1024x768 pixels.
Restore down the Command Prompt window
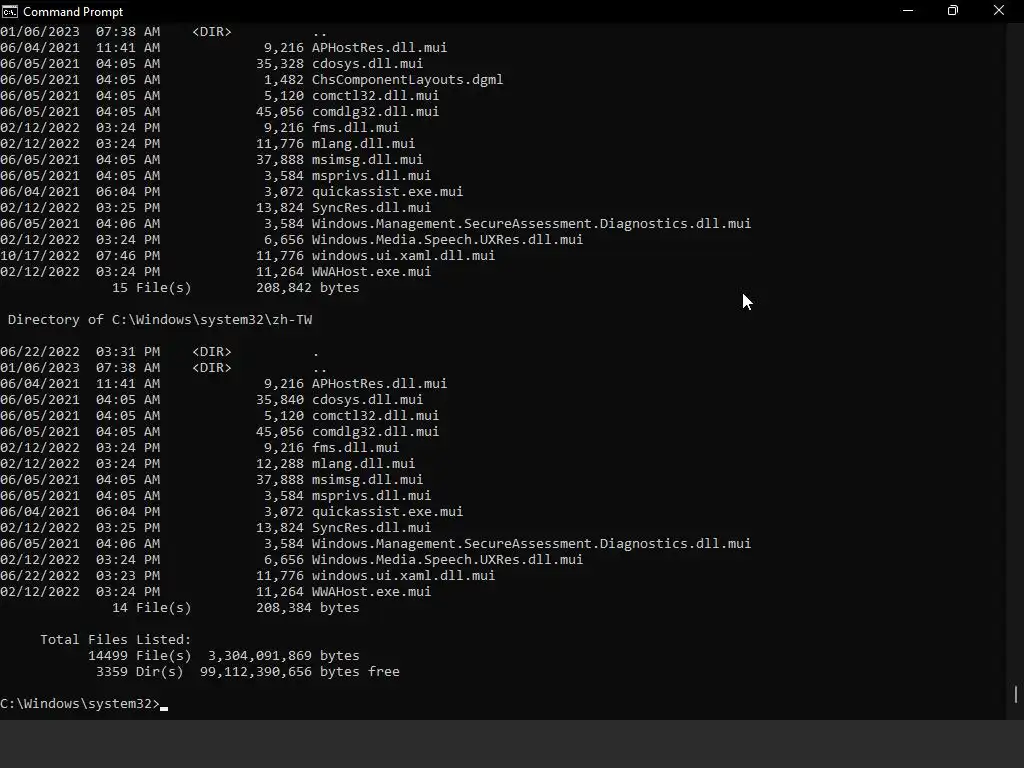[953, 11]
